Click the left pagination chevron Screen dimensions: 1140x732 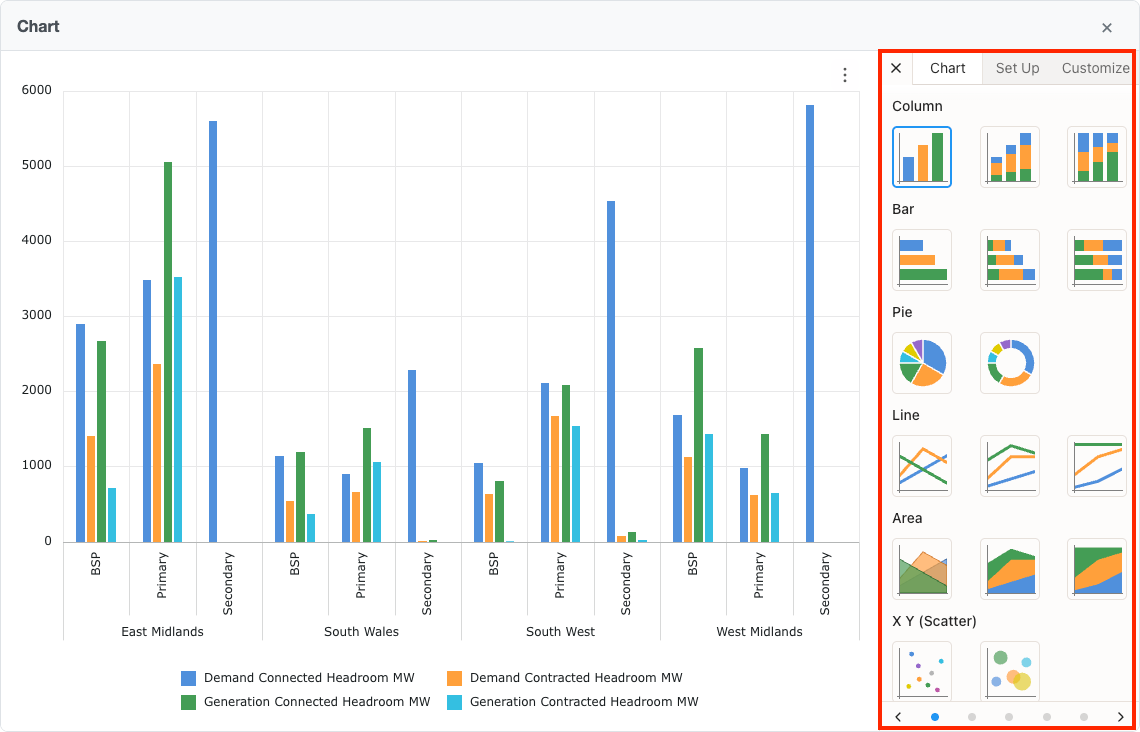click(x=898, y=716)
